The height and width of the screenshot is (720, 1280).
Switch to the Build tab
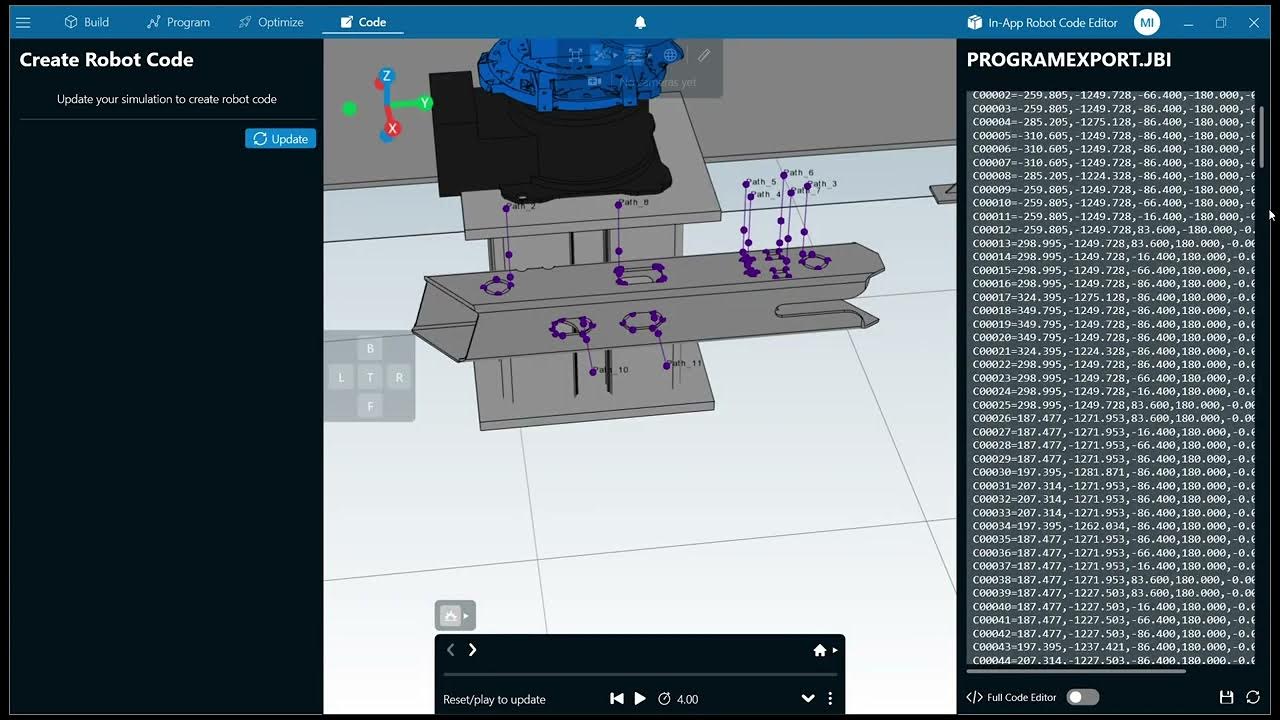tap(87, 21)
